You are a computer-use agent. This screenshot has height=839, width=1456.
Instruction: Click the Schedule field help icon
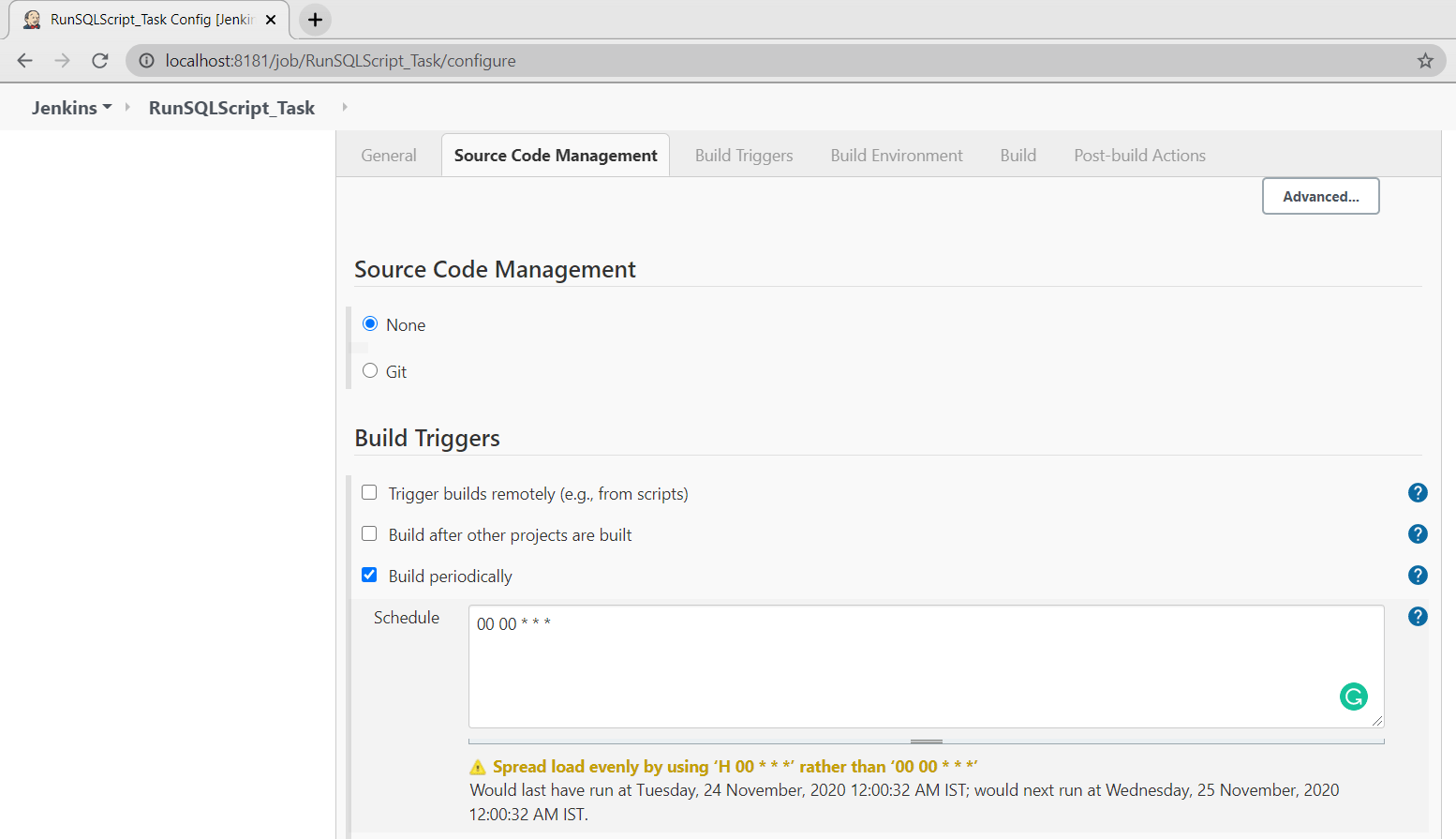[x=1418, y=617]
